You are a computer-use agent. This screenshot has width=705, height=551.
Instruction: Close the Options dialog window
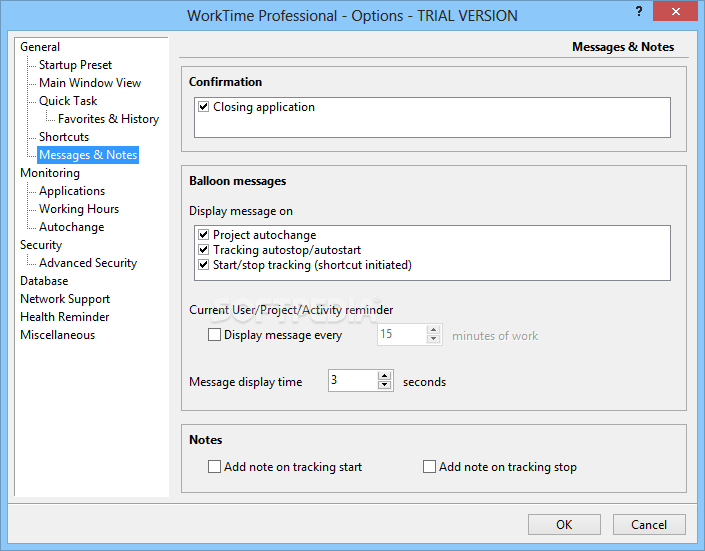pos(675,12)
